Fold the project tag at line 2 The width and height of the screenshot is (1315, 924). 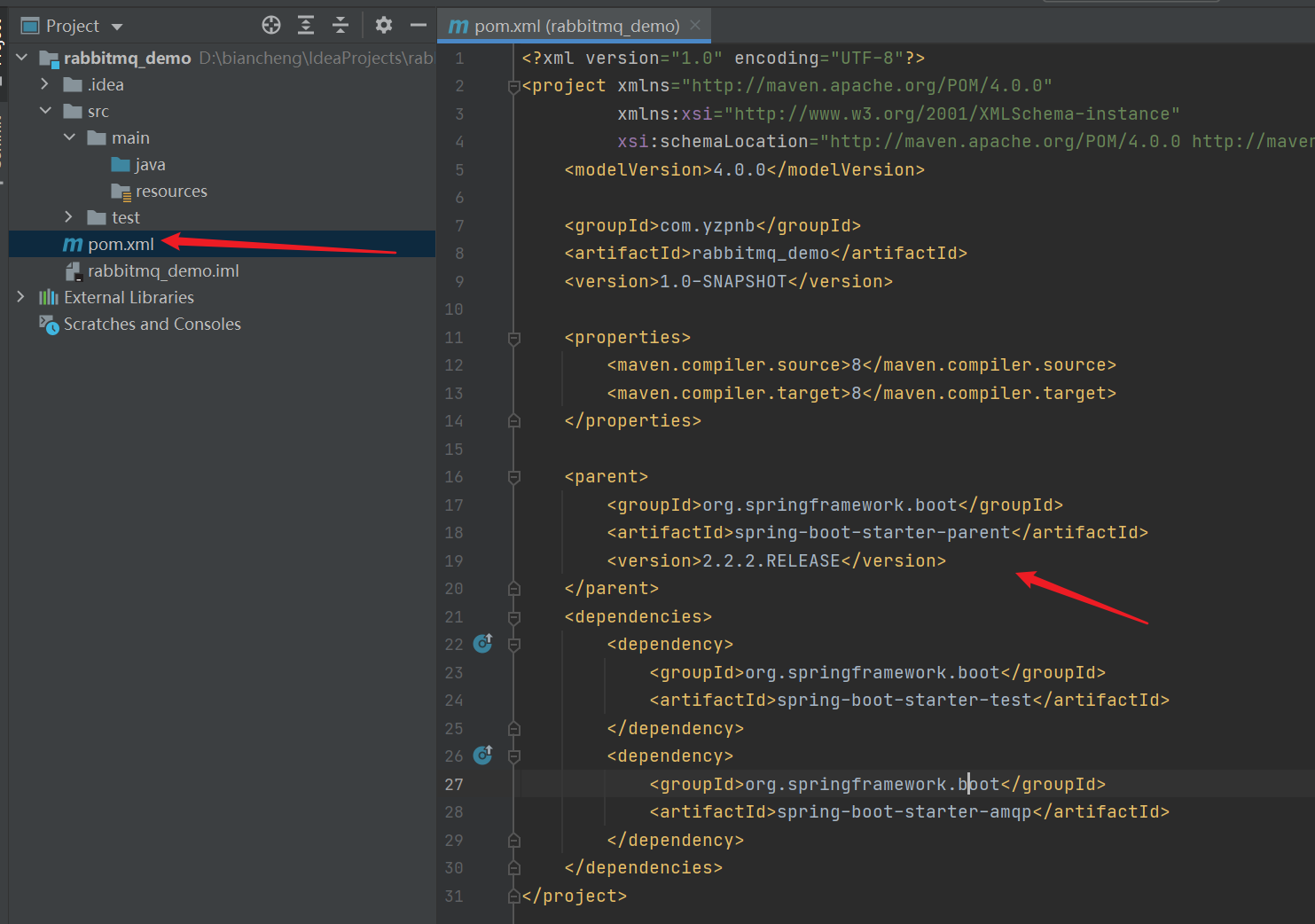pos(513,86)
